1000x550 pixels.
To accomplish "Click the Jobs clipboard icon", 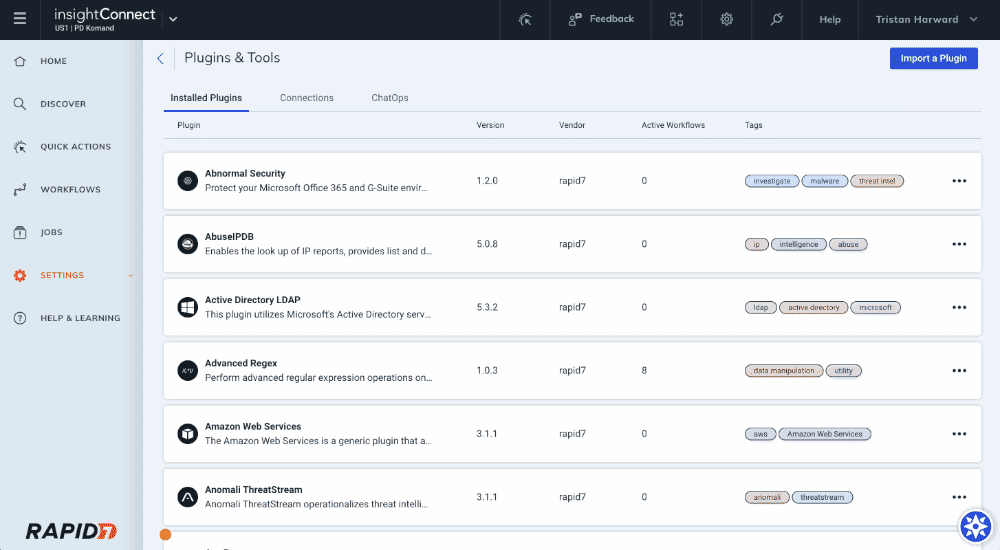I will (20, 232).
